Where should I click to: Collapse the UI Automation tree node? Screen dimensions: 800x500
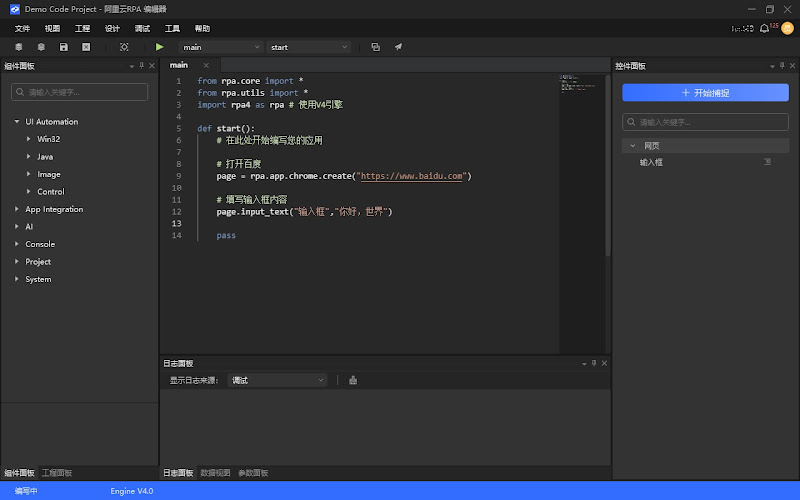[17, 121]
